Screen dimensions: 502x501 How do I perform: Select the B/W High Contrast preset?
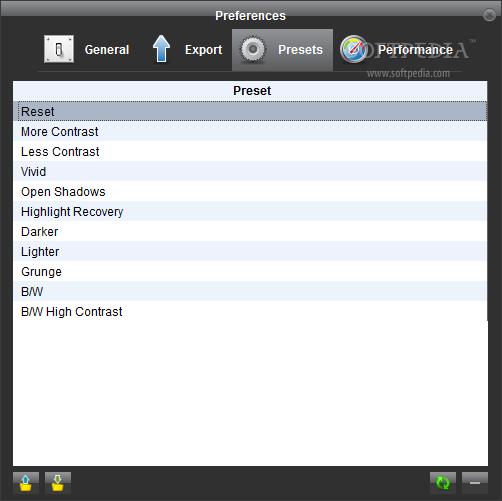(x=250, y=311)
